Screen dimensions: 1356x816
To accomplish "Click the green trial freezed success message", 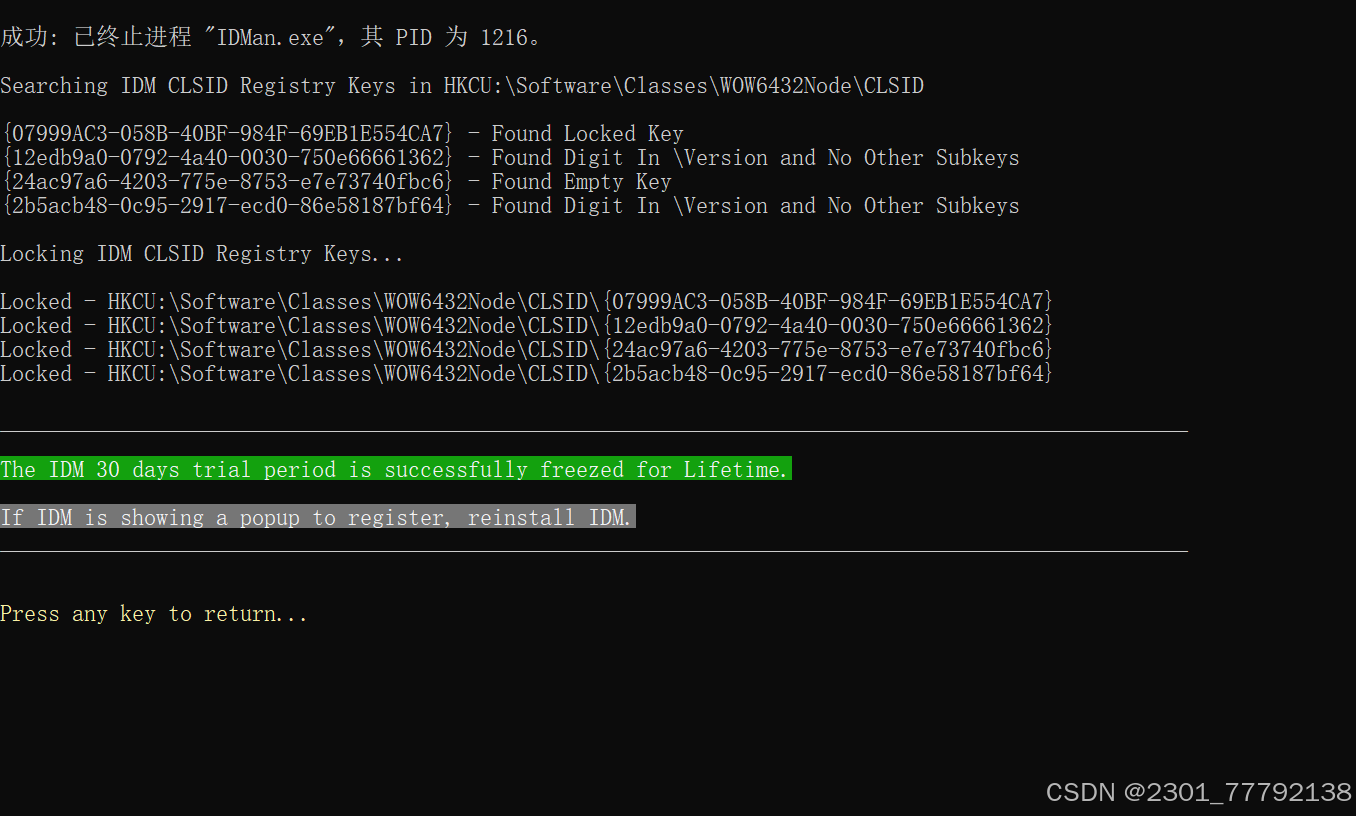I will tap(396, 469).
